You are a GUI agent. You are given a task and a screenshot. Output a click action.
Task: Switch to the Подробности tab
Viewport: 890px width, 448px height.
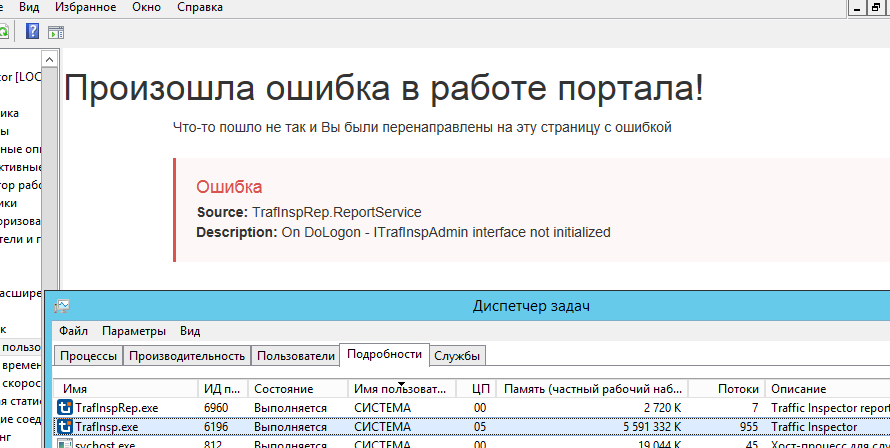[x=384, y=354]
